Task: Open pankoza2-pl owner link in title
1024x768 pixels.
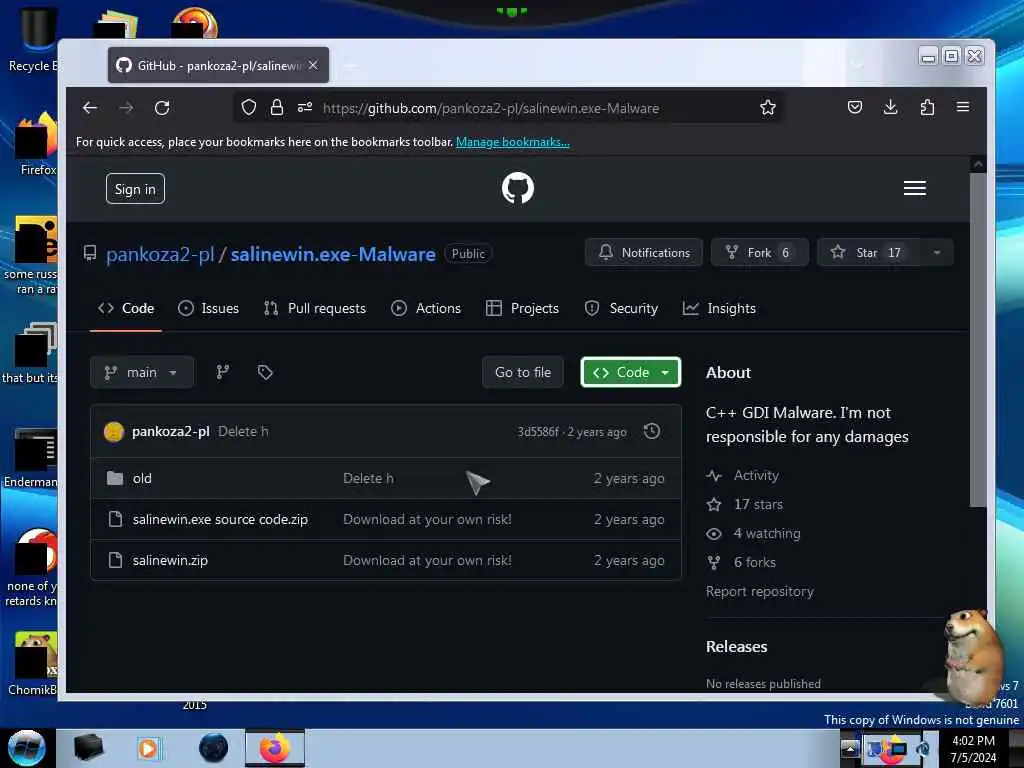Action: click(x=160, y=254)
